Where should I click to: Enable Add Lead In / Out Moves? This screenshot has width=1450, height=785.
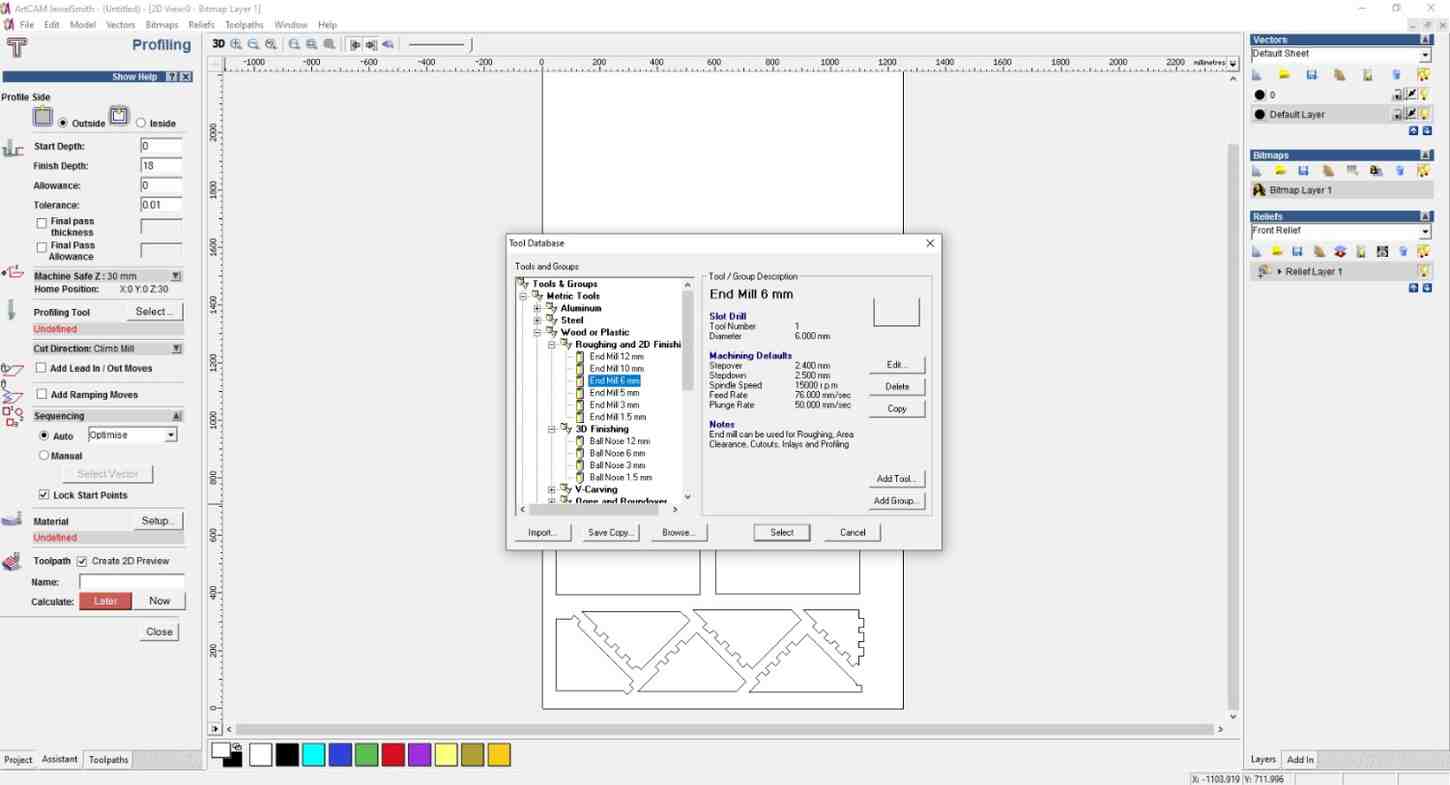pyautogui.click(x=41, y=368)
